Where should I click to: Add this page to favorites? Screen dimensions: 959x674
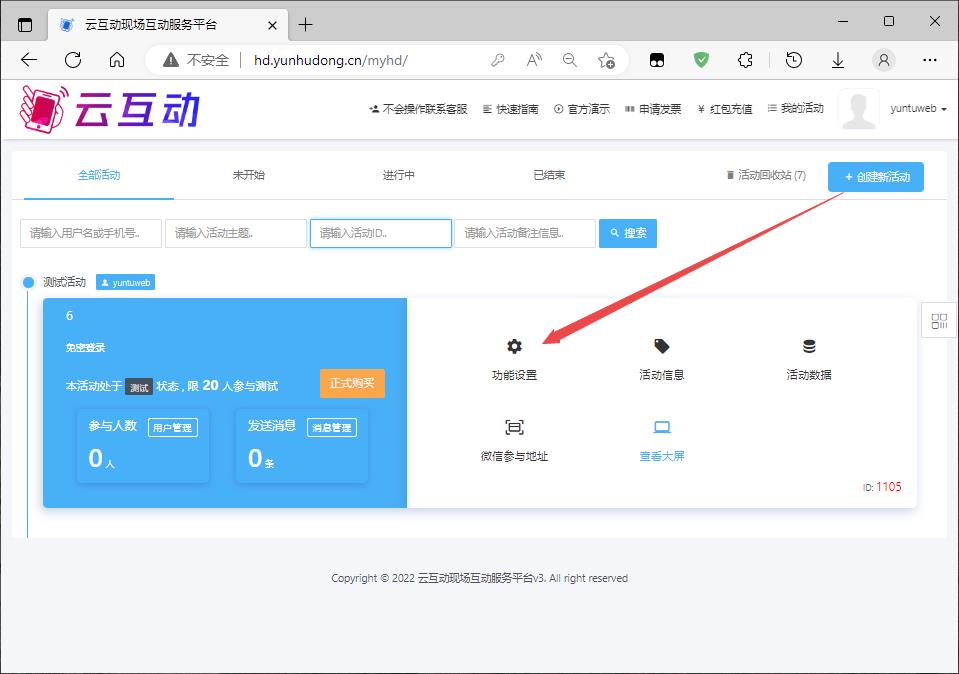[x=606, y=60]
